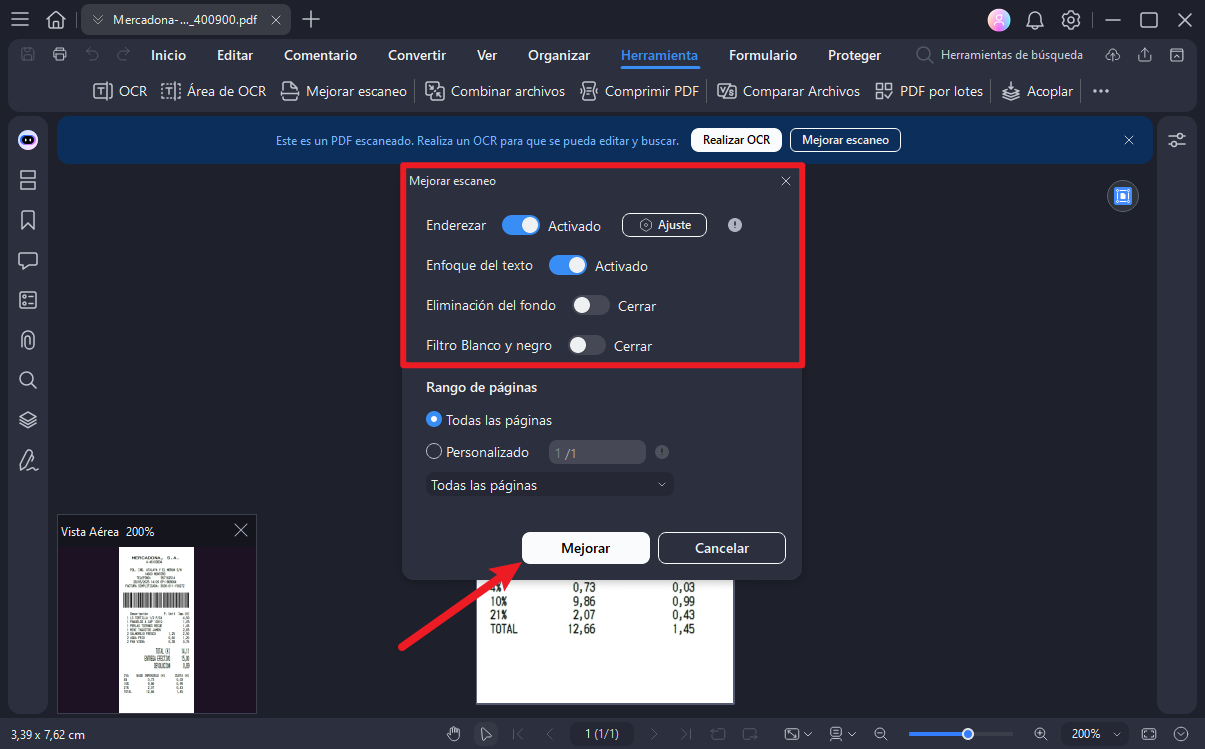
Task: Select the Personalizado radio button
Action: (x=434, y=452)
